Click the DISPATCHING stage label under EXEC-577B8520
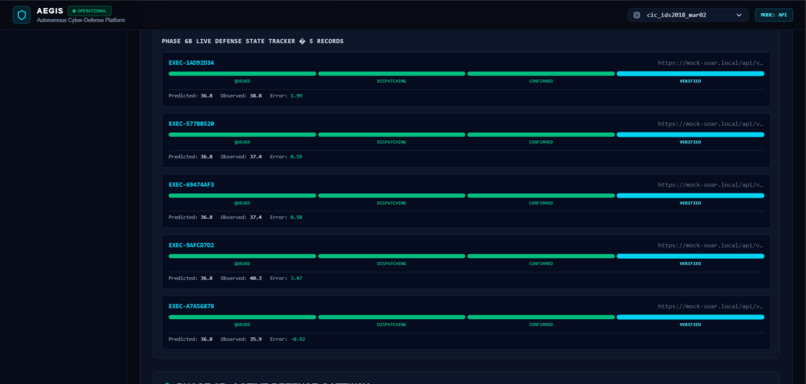Viewport: 806px width, 384px height. (x=392, y=142)
